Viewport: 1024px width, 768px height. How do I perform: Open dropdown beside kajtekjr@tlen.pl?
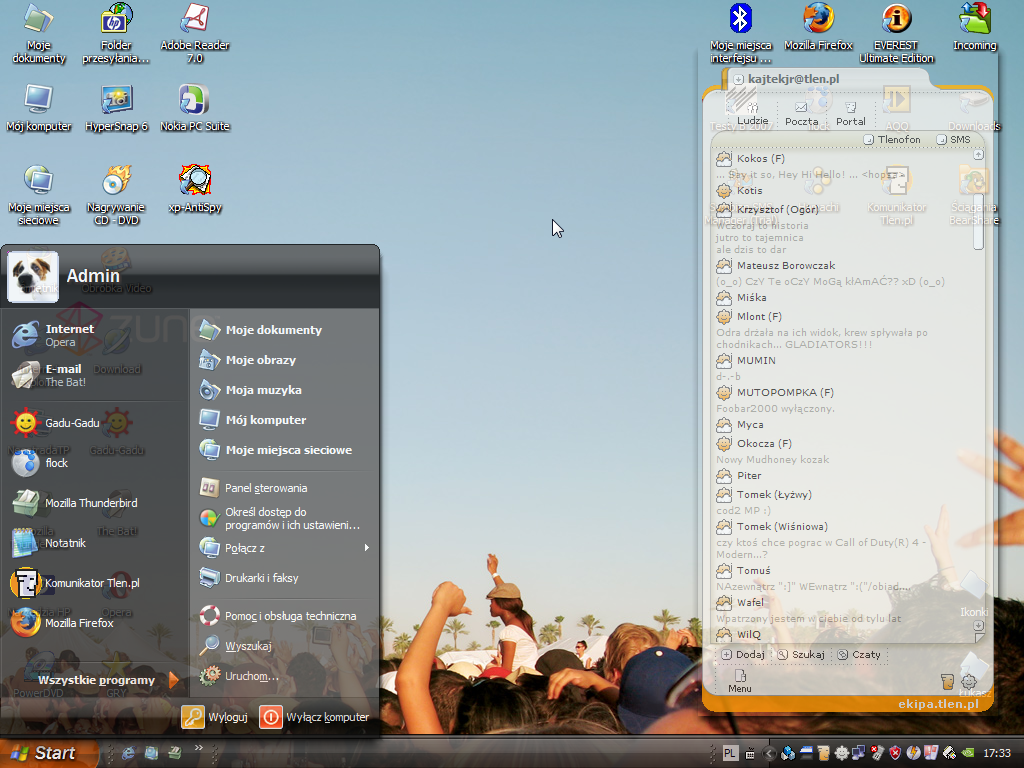(x=738, y=79)
